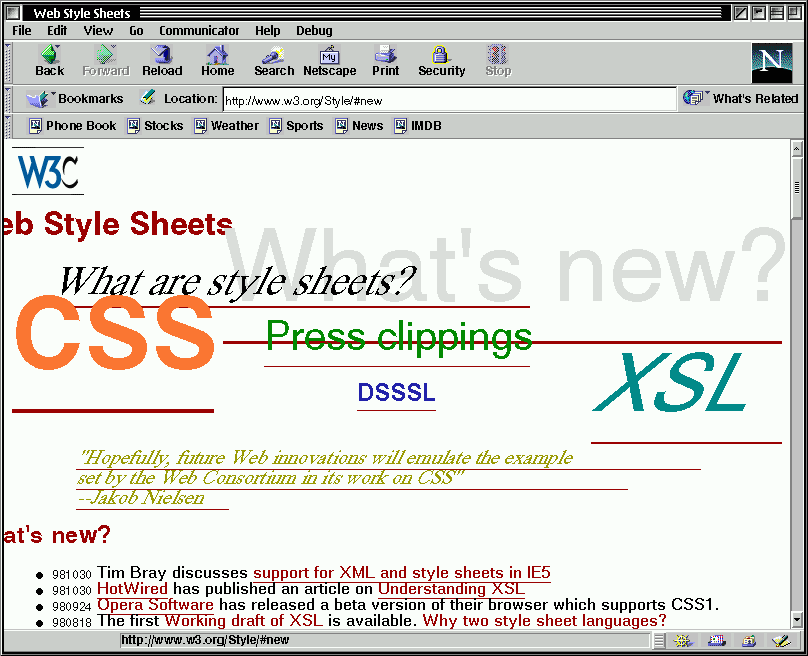Open 'Why two style sheet languages?' link
The height and width of the screenshot is (656, 808).
[x=544, y=620]
